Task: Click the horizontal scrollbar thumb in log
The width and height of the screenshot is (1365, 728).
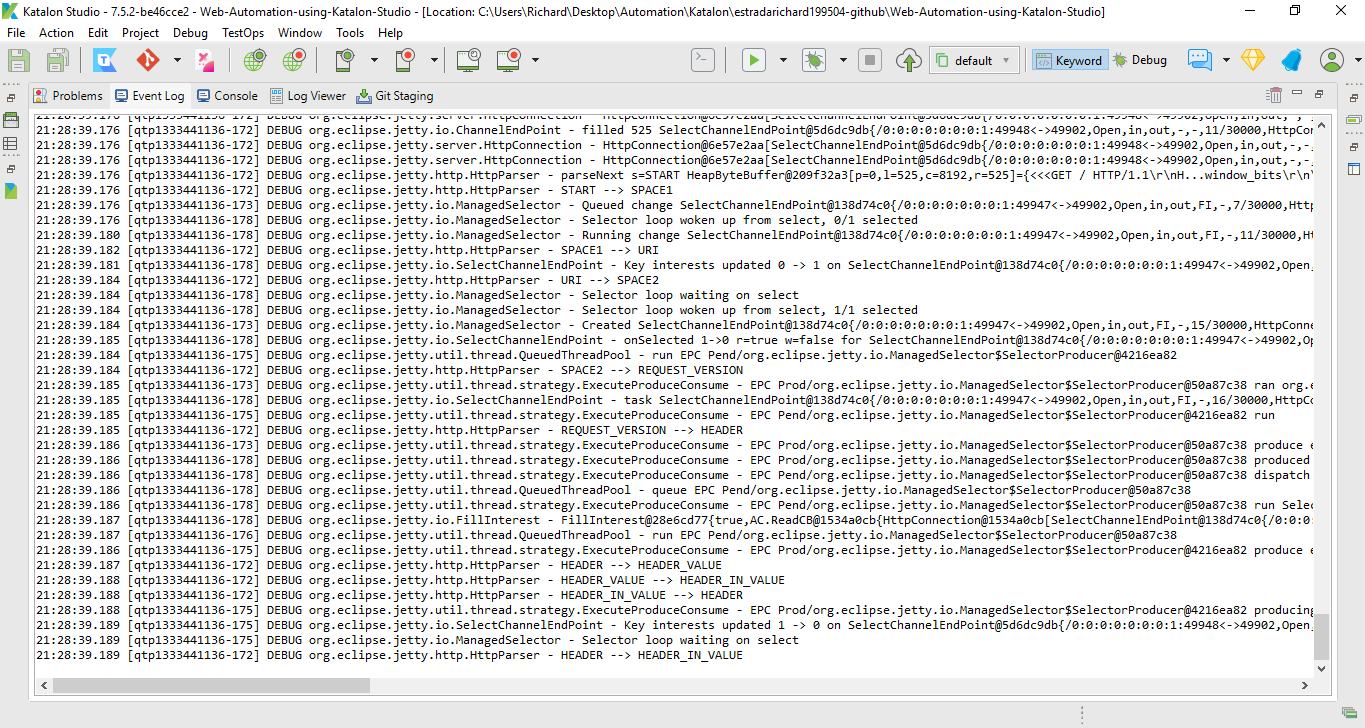Action: 211,686
